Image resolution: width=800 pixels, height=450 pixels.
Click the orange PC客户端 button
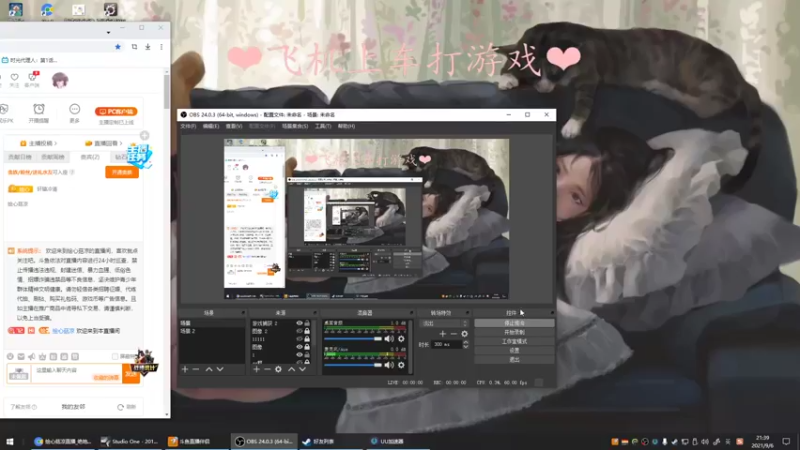tap(116, 111)
